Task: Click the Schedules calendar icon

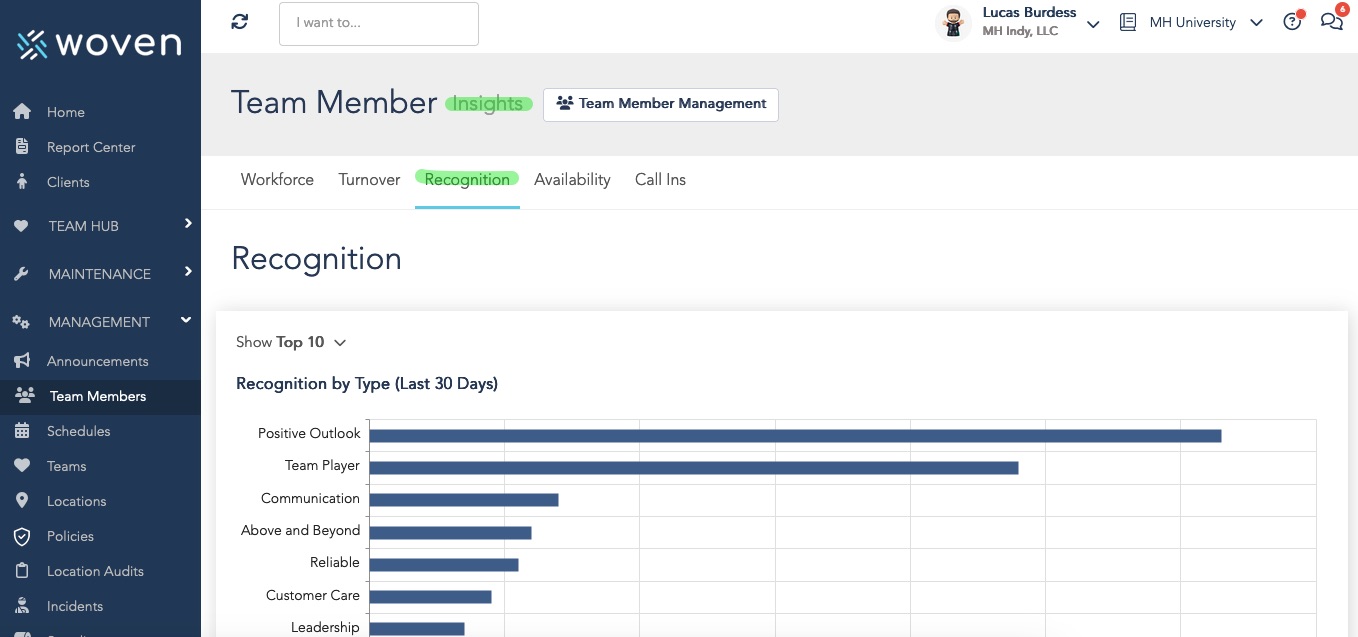Action: 22,431
